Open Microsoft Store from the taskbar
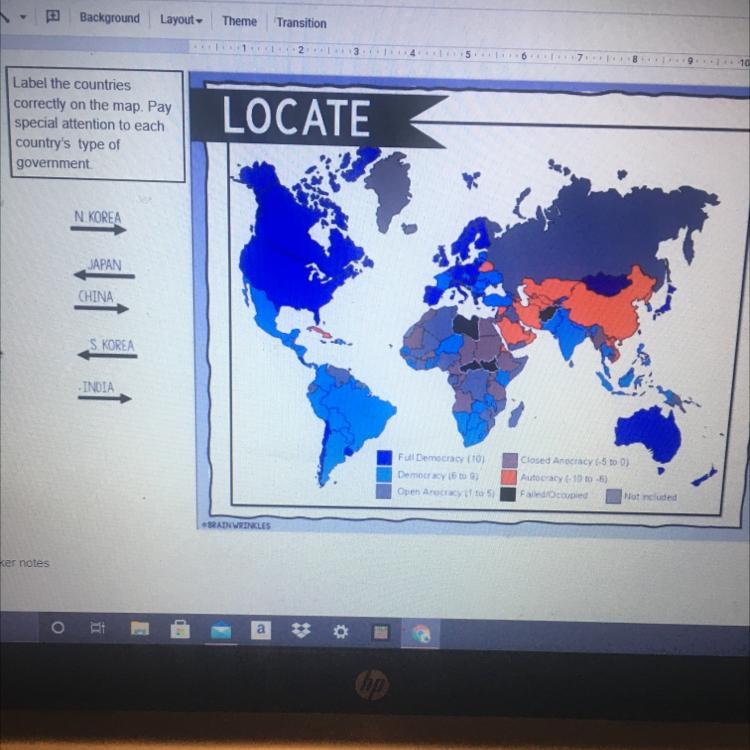Screen dimensions: 750x750 coord(180,629)
